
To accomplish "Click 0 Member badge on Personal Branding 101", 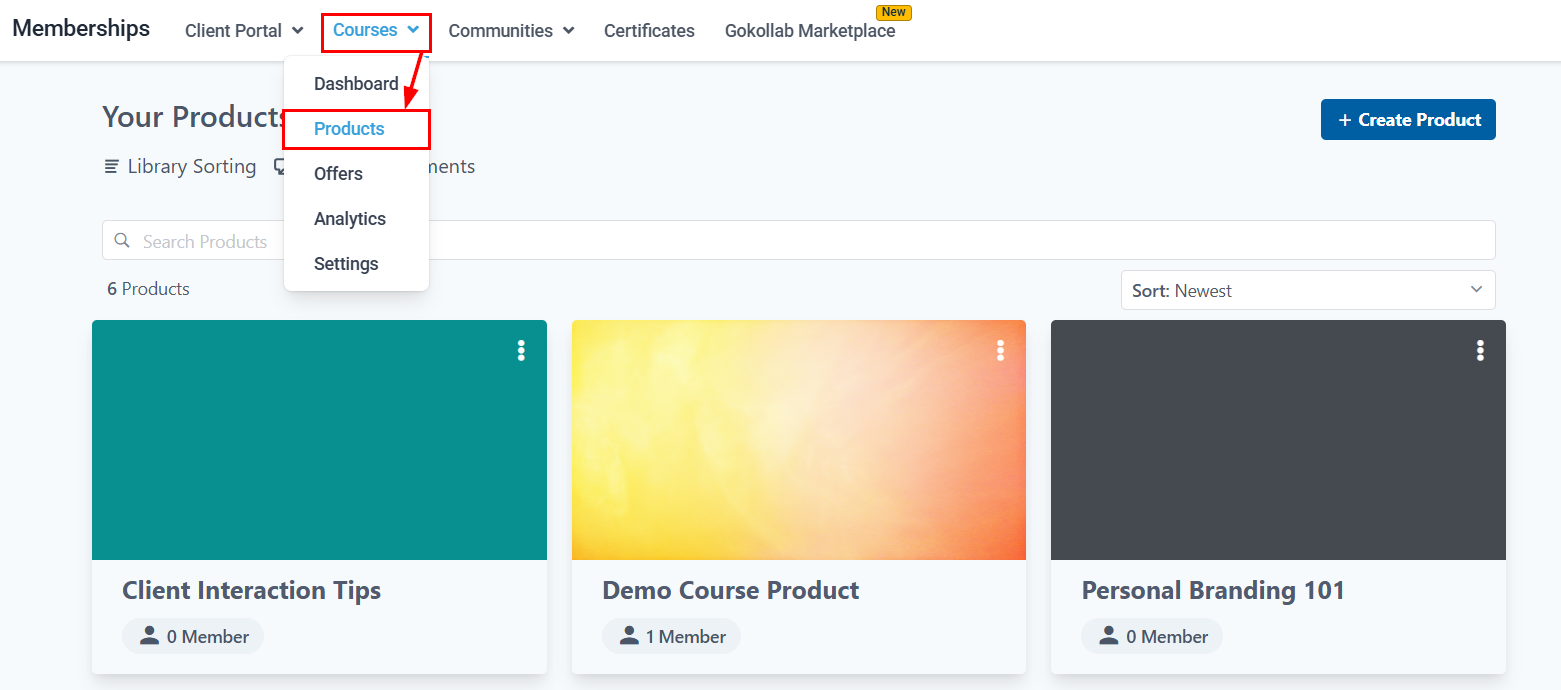I will (x=1152, y=636).
